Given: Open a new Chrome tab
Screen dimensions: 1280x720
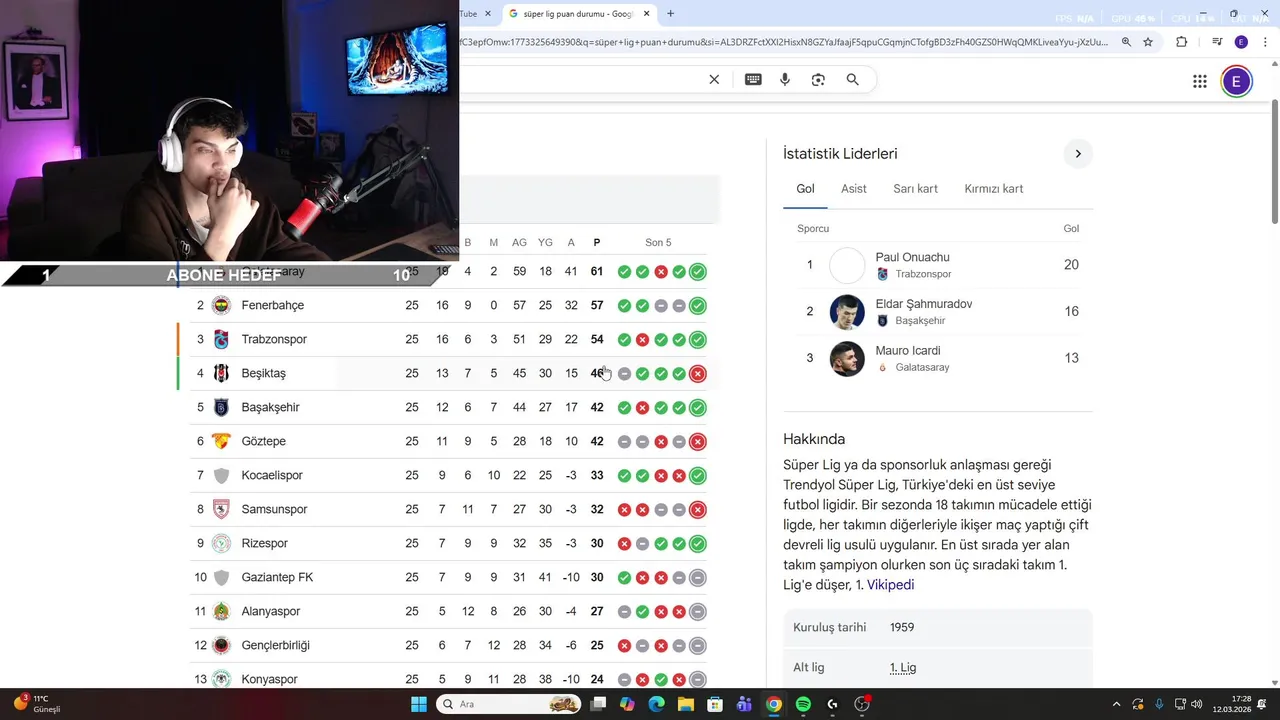Looking at the screenshot, I should (670, 14).
